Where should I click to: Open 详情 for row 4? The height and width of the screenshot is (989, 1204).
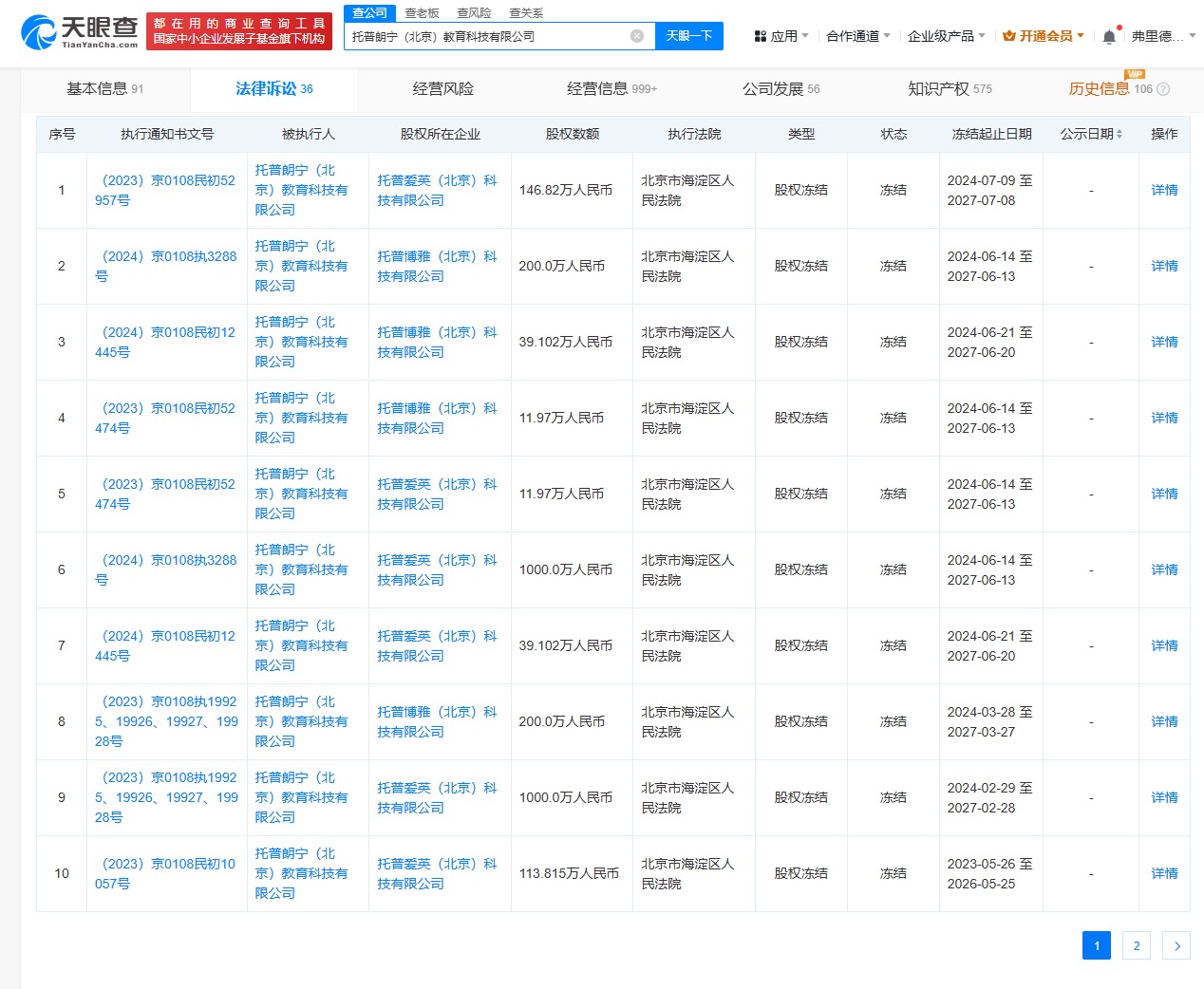(1164, 418)
